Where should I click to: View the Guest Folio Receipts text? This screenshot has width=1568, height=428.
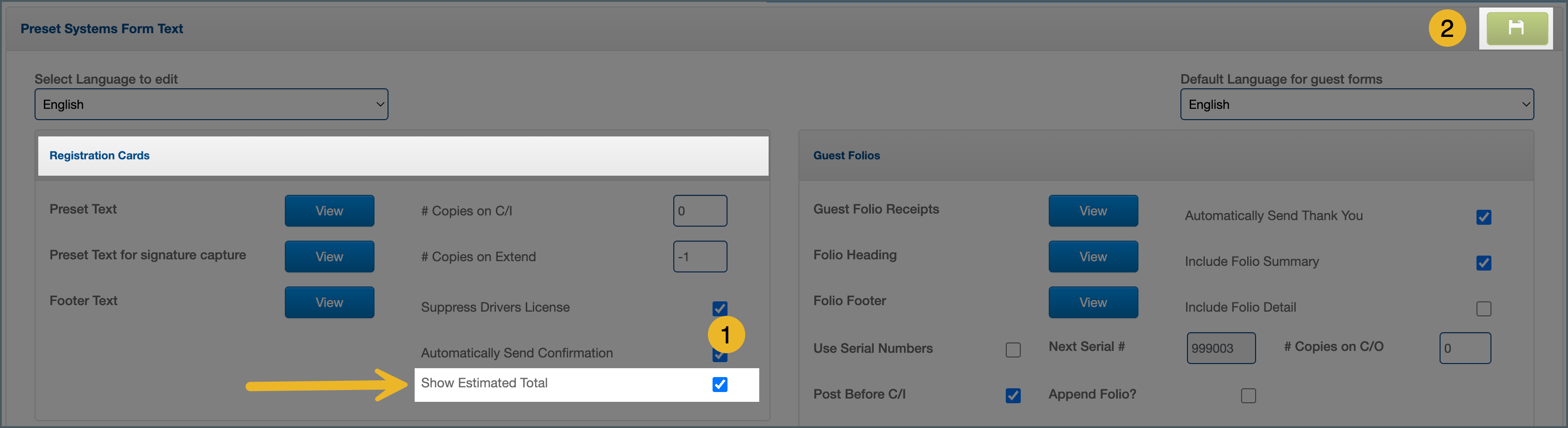tap(1093, 211)
